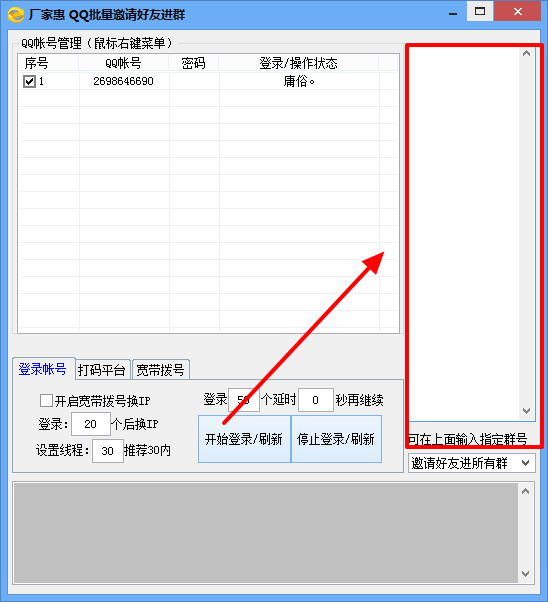Enable 开启宽带拨号换IP checkbox
The height and width of the screenshot is (602, 548).
[x=46, y=400]
